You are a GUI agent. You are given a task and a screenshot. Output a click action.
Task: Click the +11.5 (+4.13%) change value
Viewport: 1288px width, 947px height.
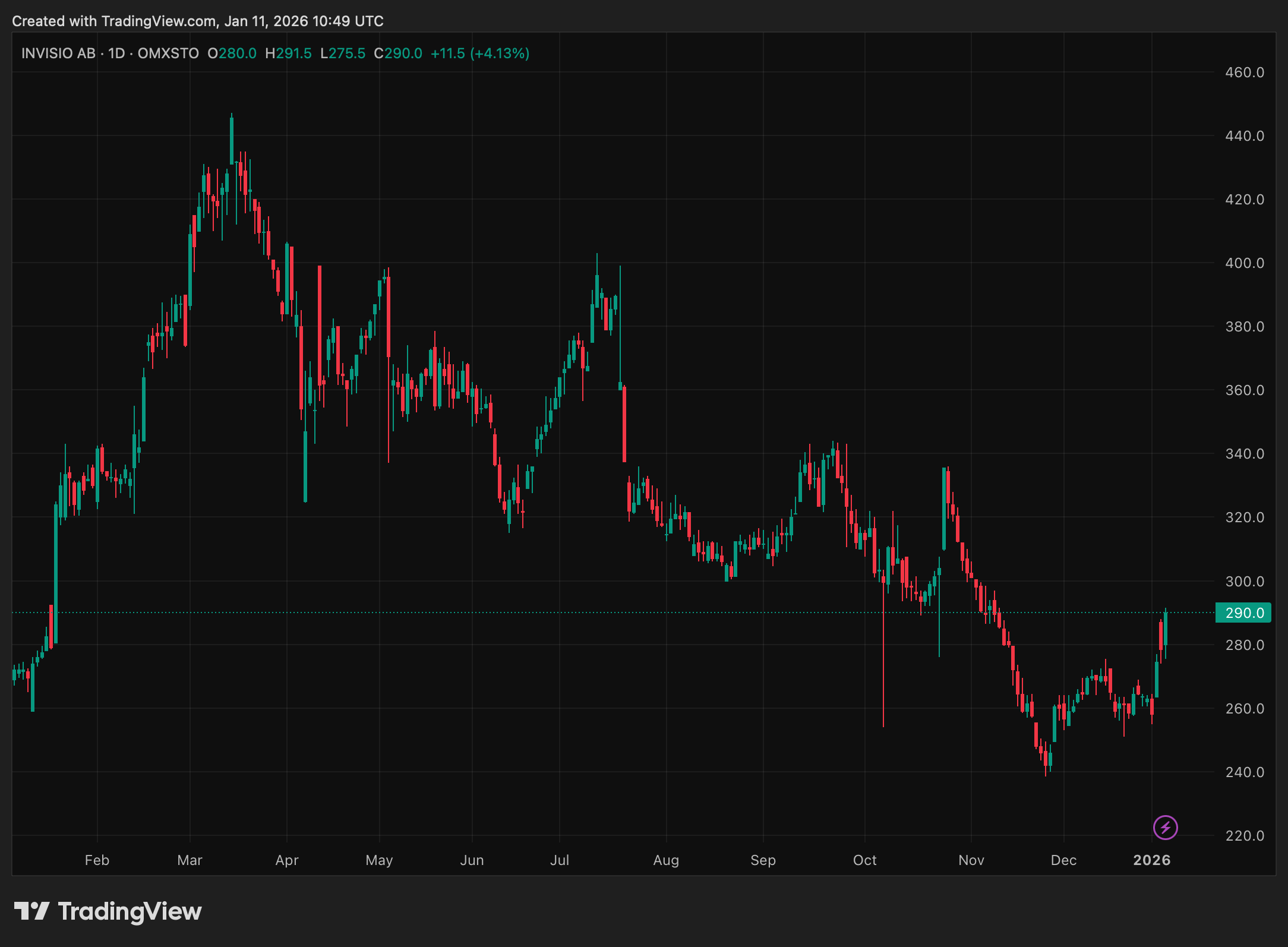[x=479, y=53]
